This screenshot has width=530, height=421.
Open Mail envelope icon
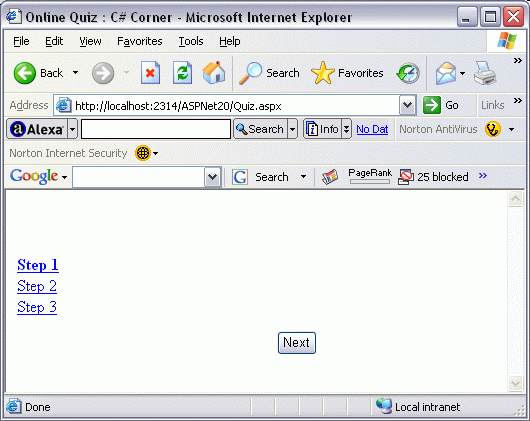[x=446, y=73]
